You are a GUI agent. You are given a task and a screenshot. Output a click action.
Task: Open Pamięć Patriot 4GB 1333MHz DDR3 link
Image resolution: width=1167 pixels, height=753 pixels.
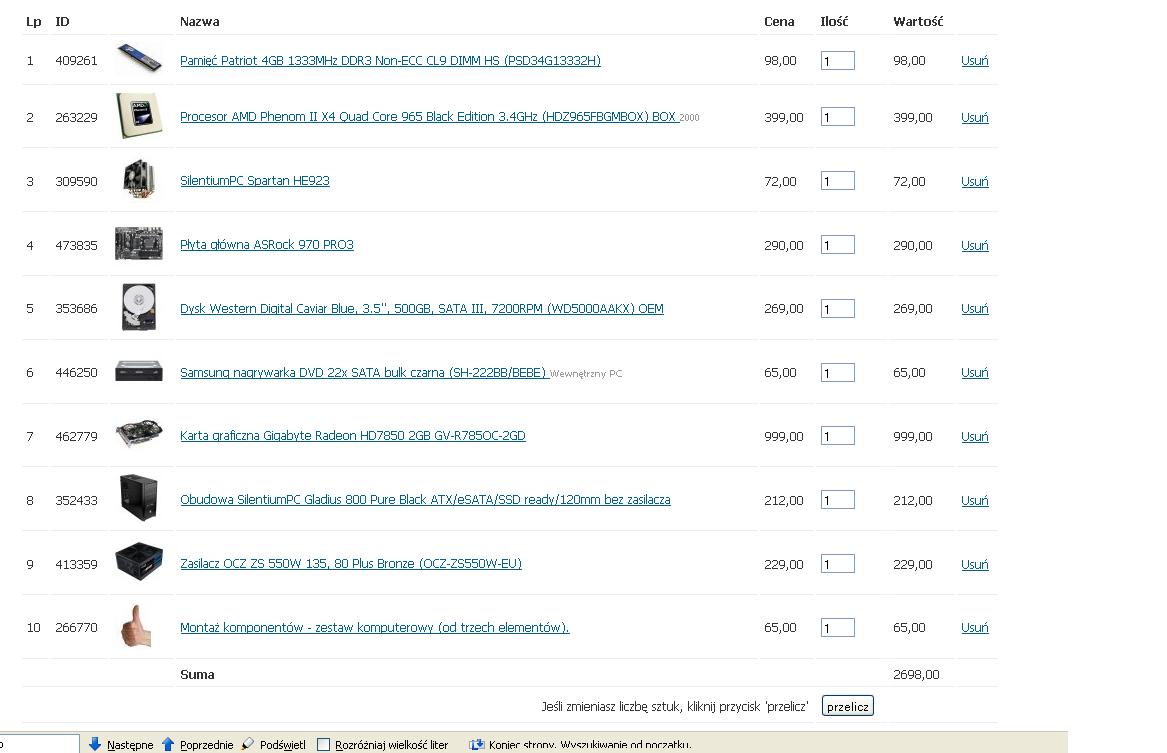(390, 60)
